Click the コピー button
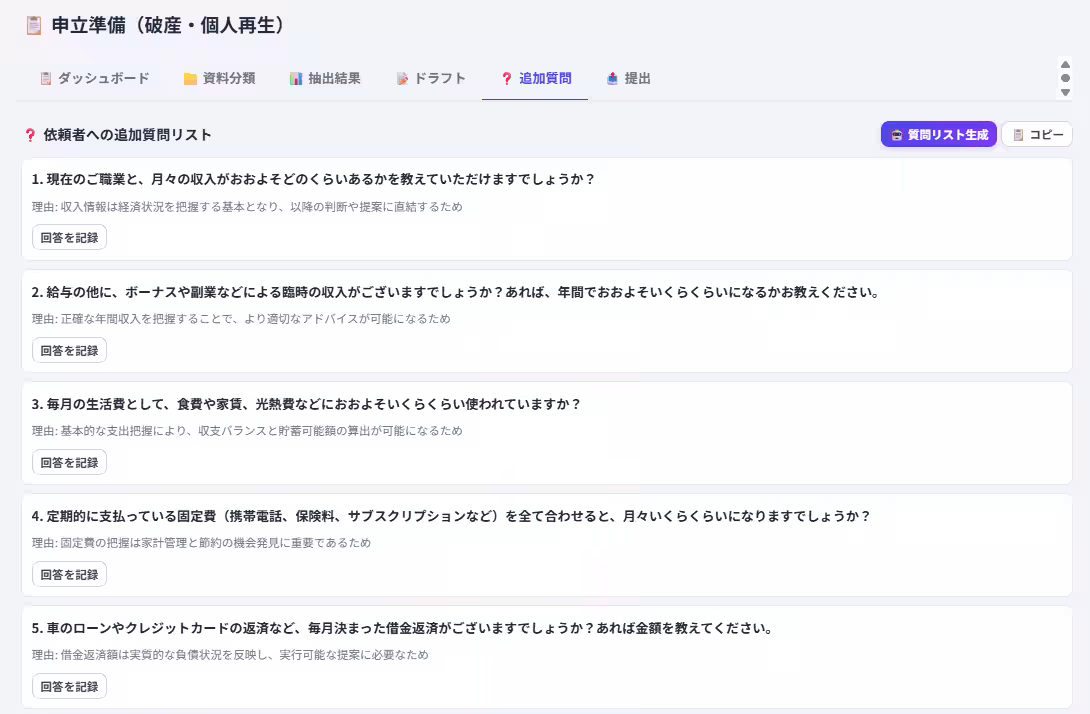The image size is (1090, 714). (1036, 132)
